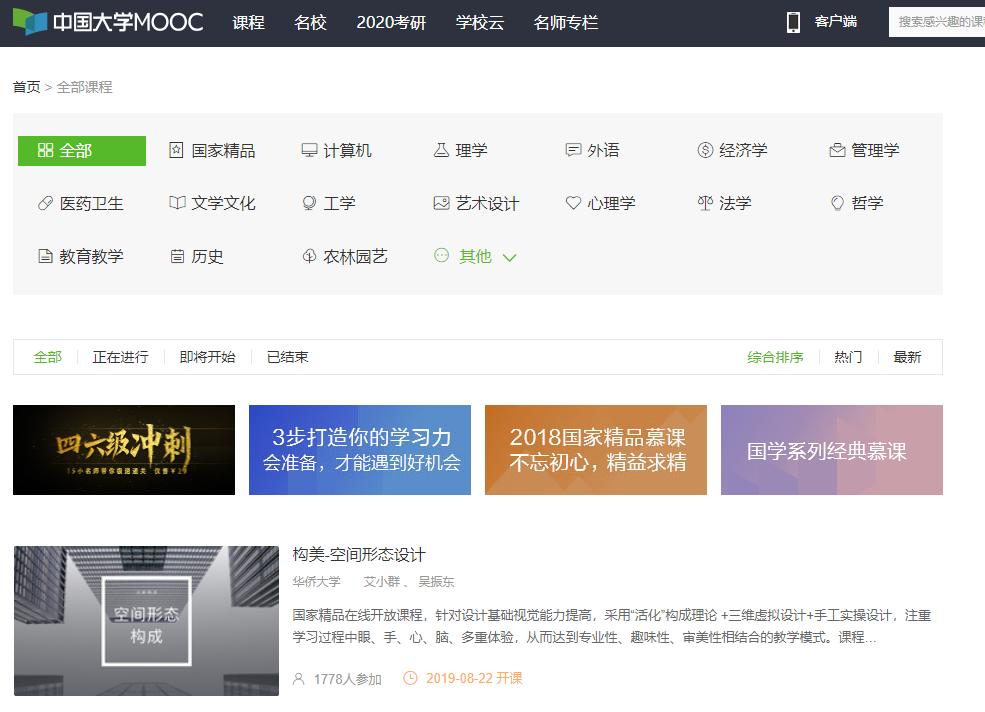The height and width of the screenshot is (712, 985).
Task: Click the clock icon beside 2019-08-22 开课
Action: click(x=409, y=677)
